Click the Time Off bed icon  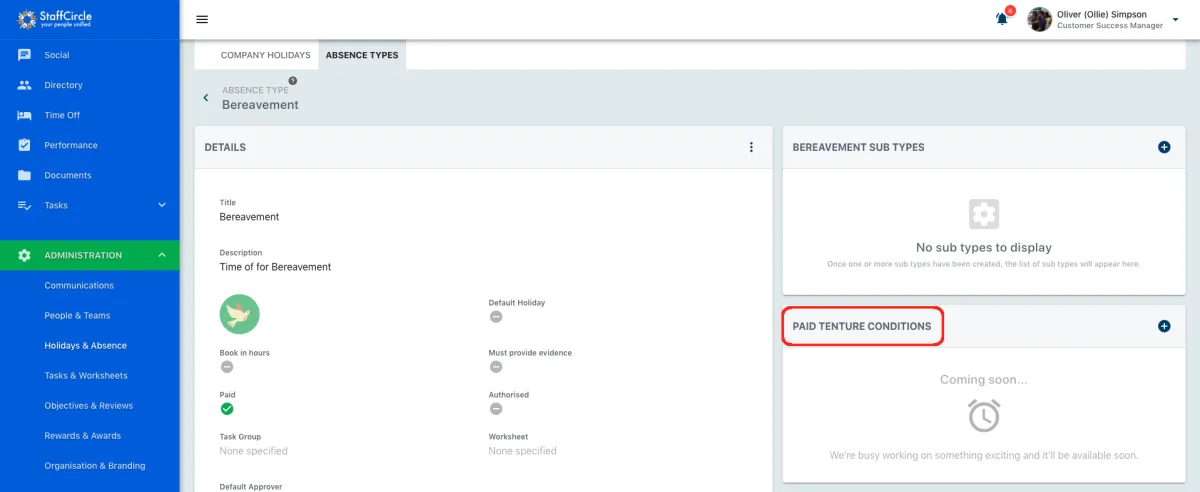click(24, 115)
